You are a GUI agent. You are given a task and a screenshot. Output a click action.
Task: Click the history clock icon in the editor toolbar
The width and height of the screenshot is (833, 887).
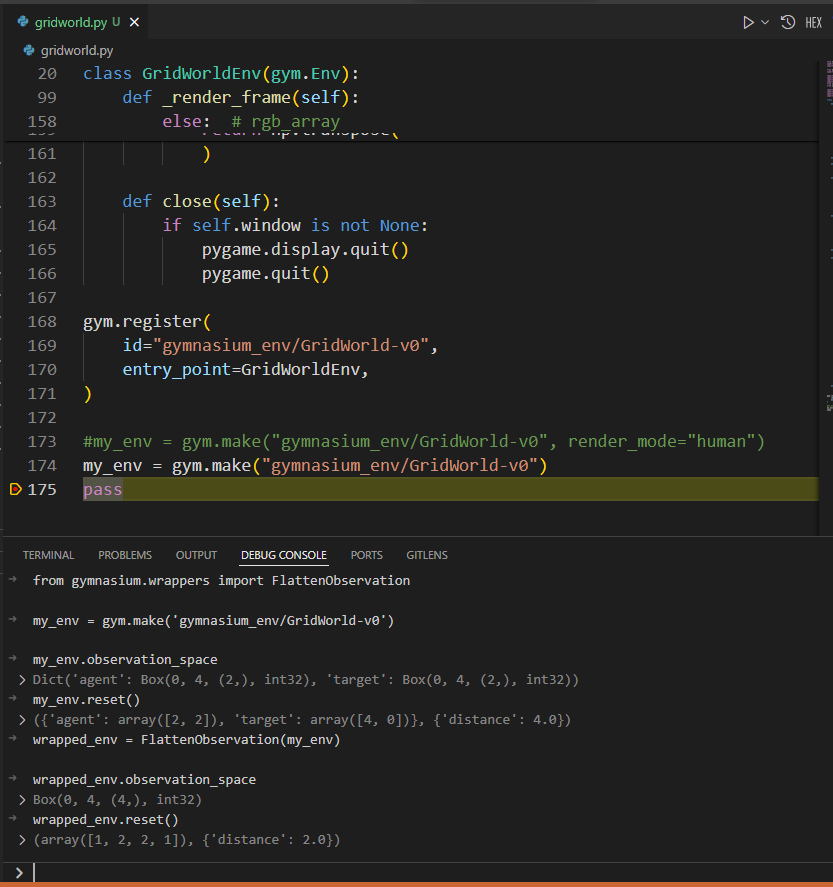(788, 23)
